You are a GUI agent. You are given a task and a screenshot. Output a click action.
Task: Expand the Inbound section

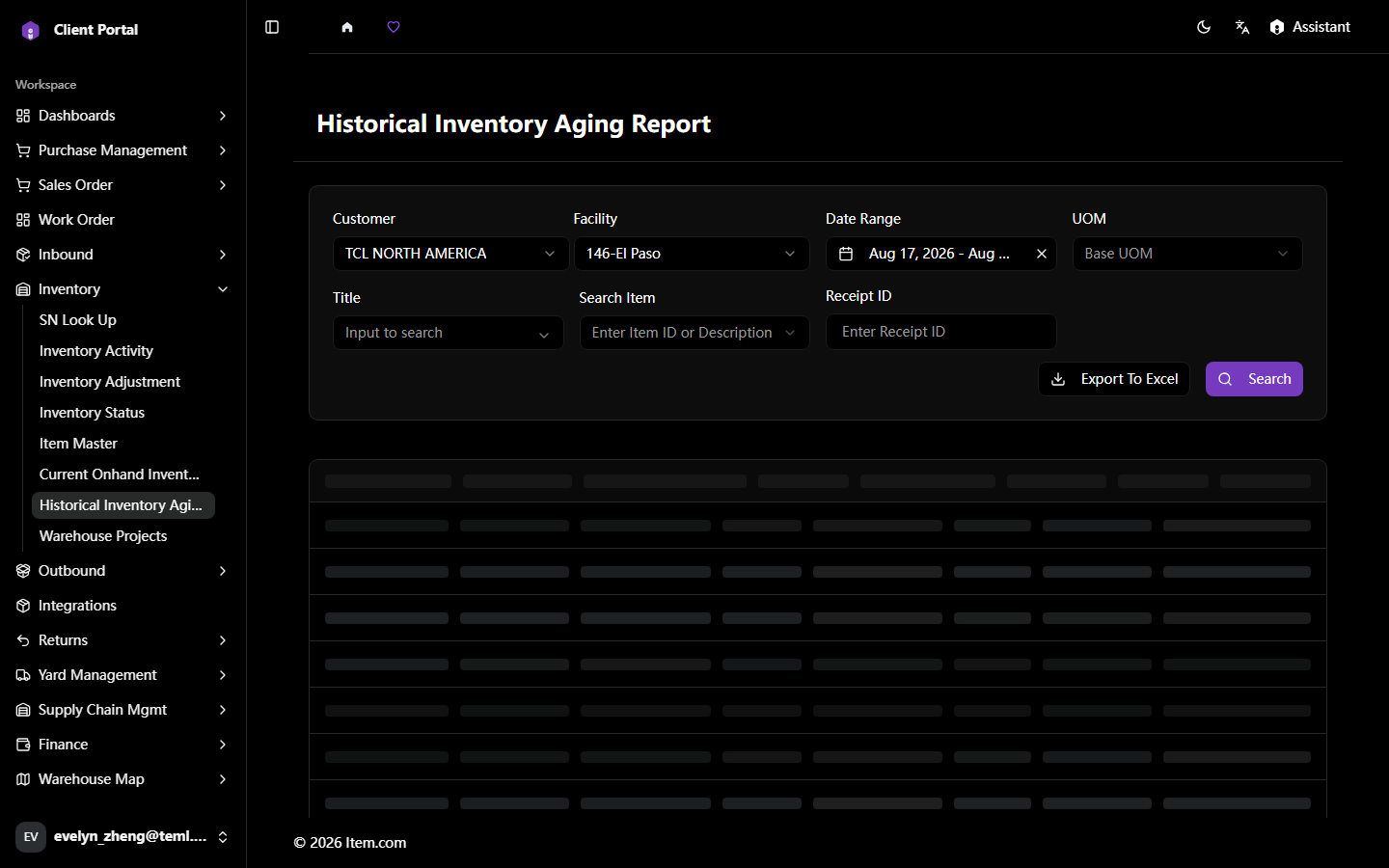123,255
